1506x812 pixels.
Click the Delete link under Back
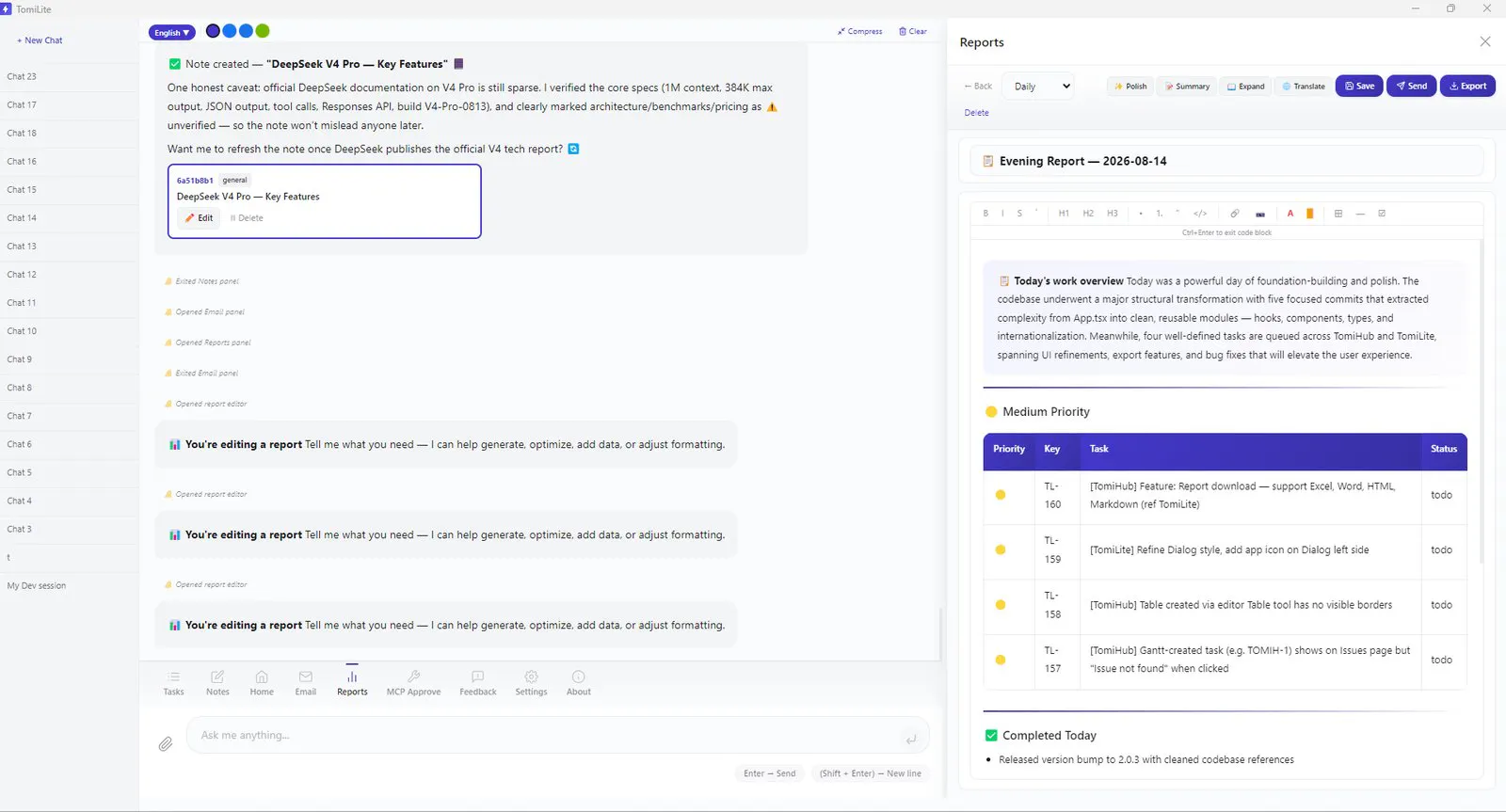tap(976, 113)
